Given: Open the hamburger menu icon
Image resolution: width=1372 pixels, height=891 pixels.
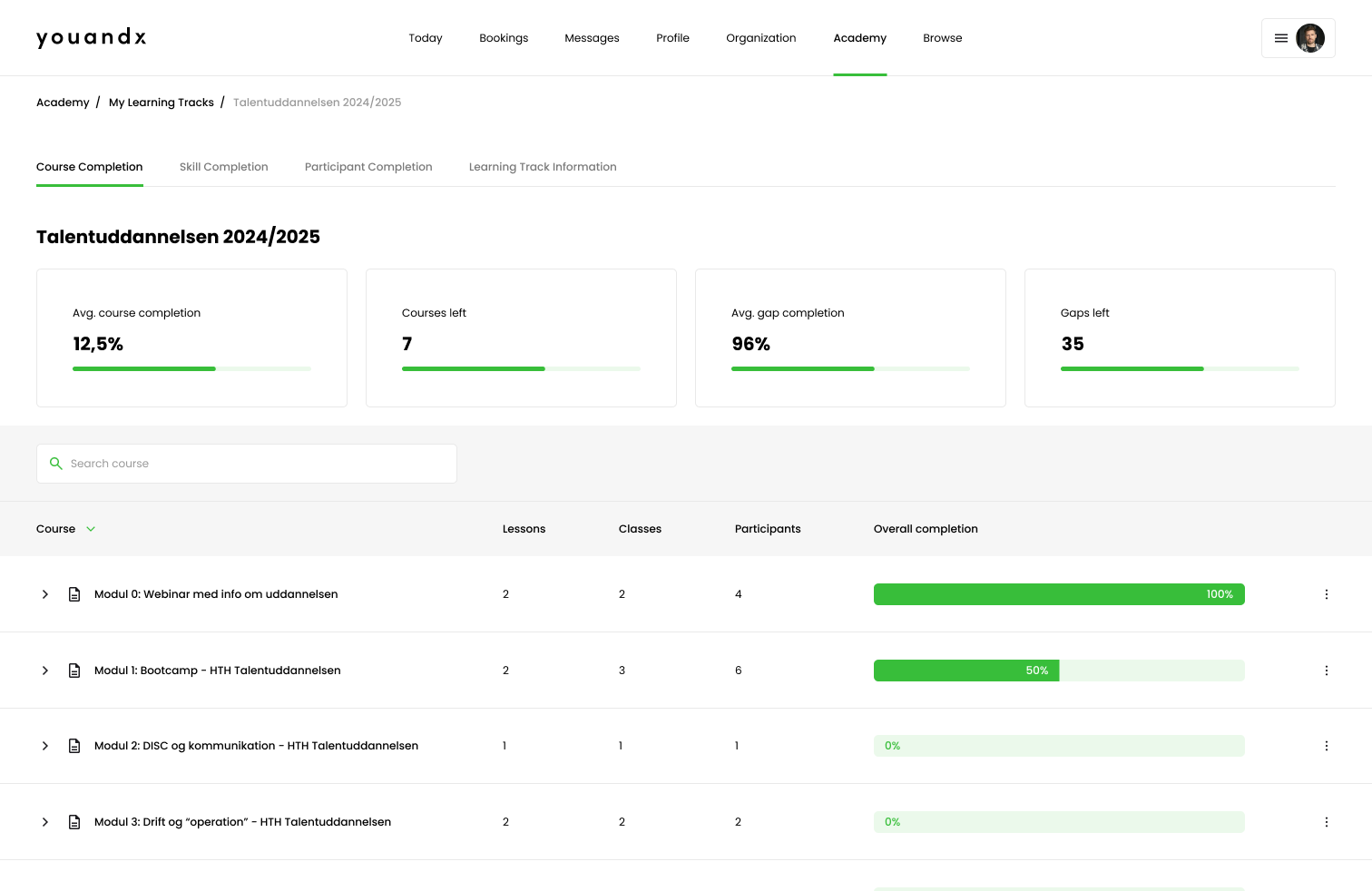Looking at the screenshot, I should pos(1281,38).
